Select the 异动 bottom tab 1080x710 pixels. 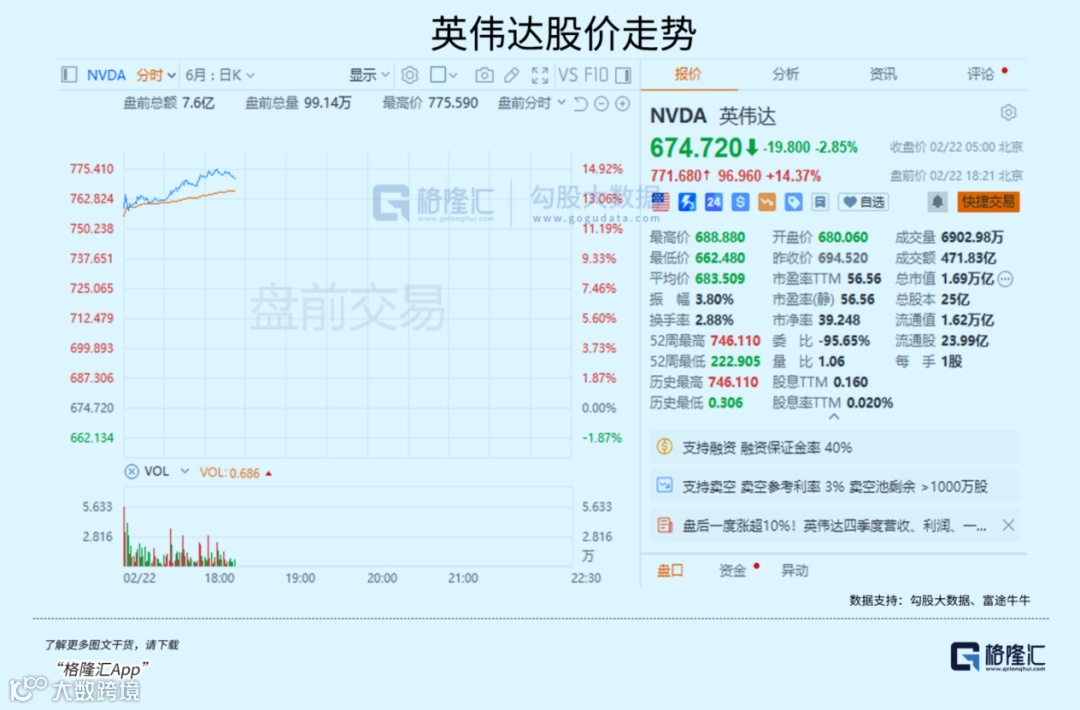(x=795, y=570)
